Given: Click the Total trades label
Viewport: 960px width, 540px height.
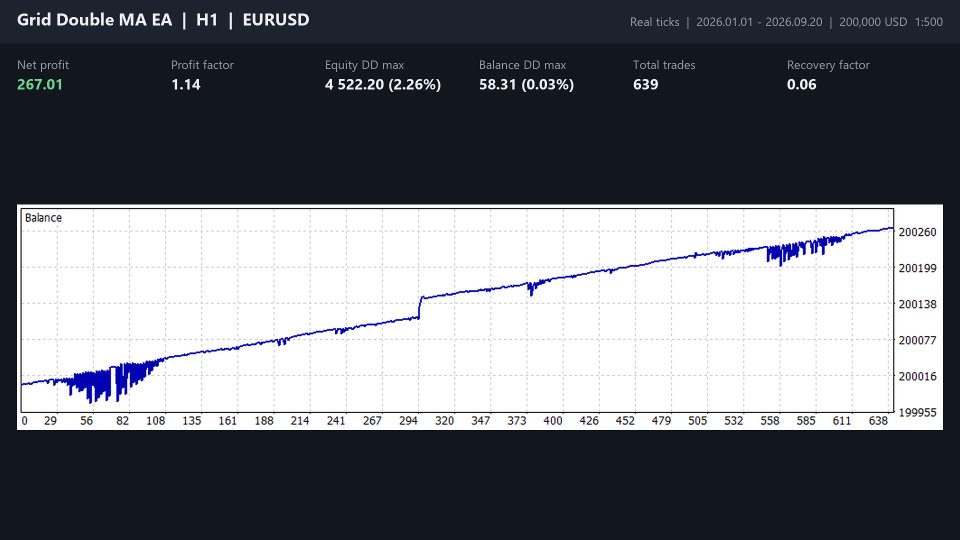Looking at the screenshot, I should (x=664, y=65).
